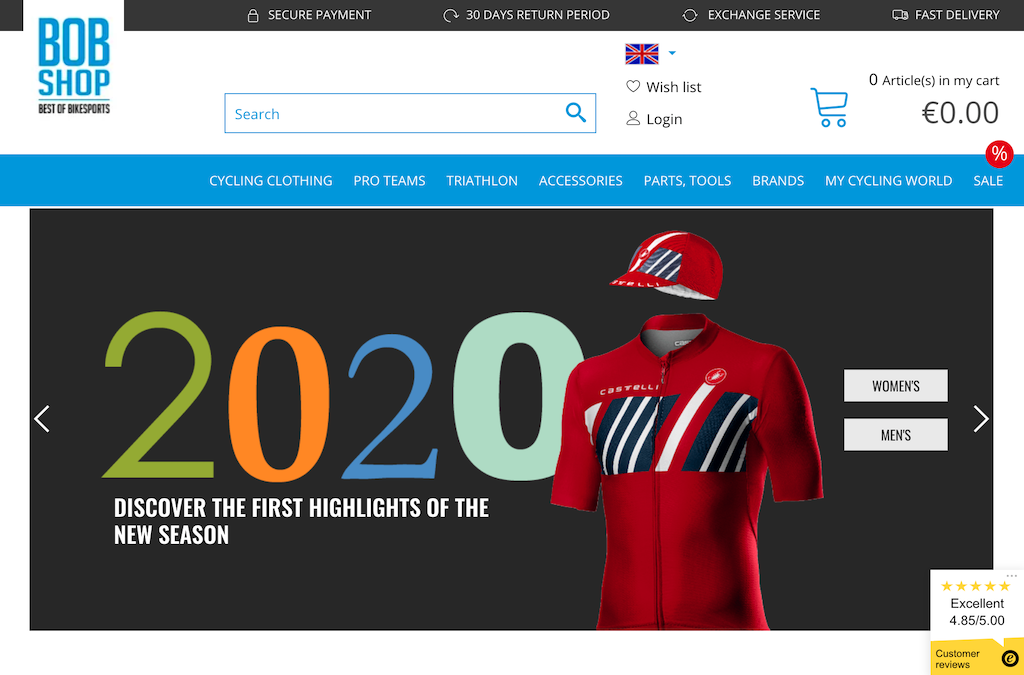Click the red percent sale badge

coord(999,154)
